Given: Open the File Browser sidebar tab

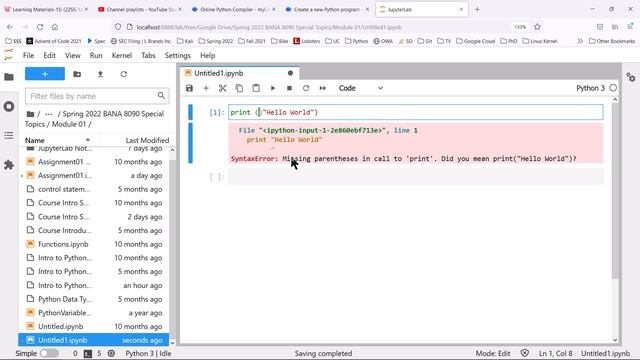Looking at the screenshot, I should pyautogui.click(x=9, y=77).
